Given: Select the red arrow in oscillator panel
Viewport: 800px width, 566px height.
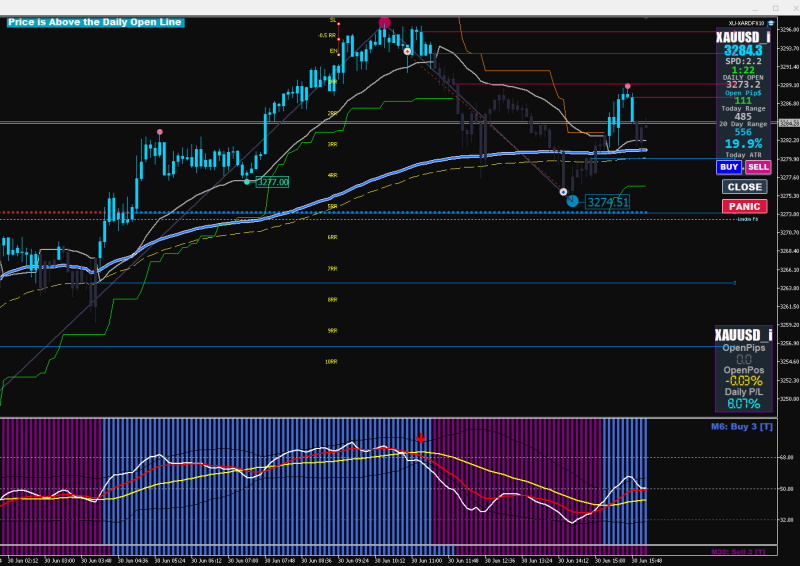Looking at the screenshot, I should point(420,438).
